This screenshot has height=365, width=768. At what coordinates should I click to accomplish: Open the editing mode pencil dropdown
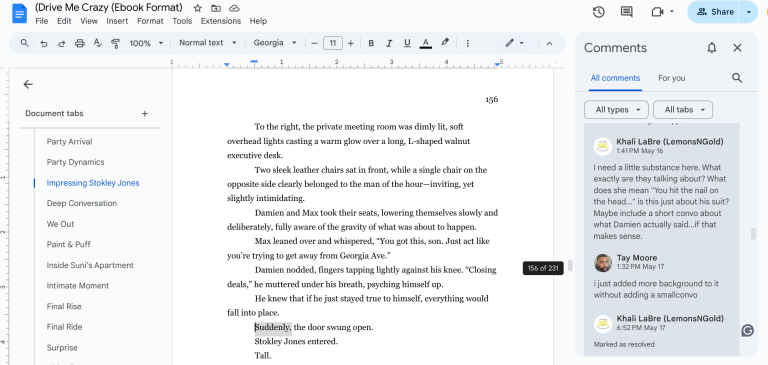514,43
